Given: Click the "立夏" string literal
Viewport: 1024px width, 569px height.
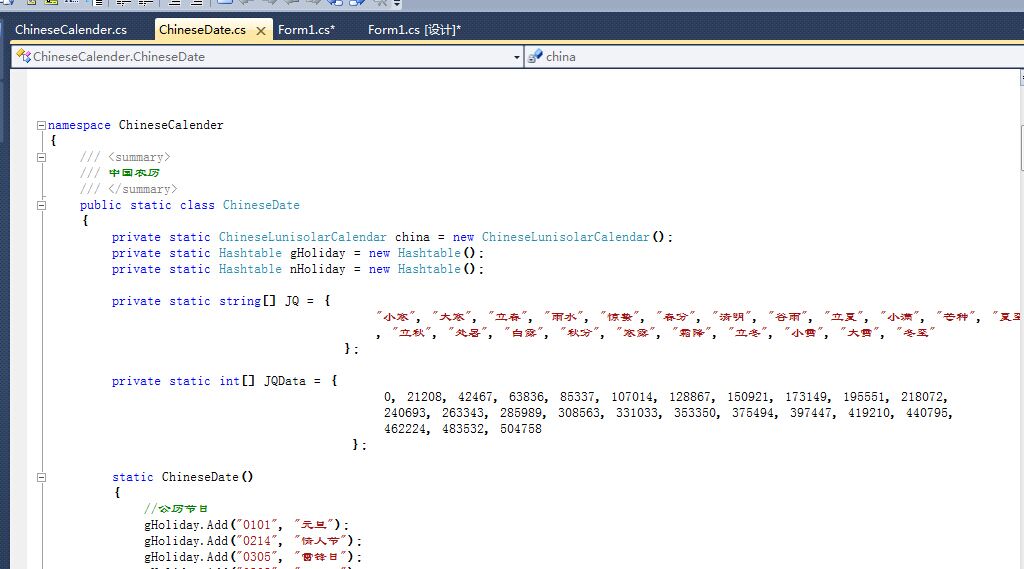Looking at the screenshot, I should (843, 317).
